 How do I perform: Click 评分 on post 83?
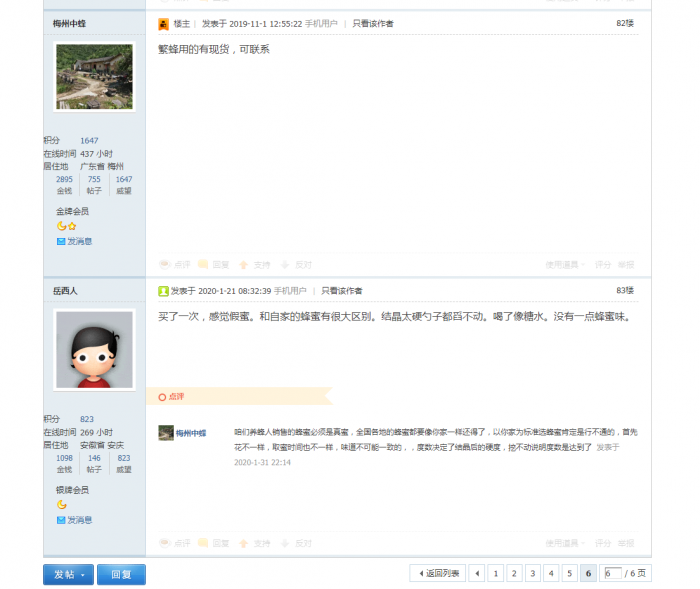point(603,543)
